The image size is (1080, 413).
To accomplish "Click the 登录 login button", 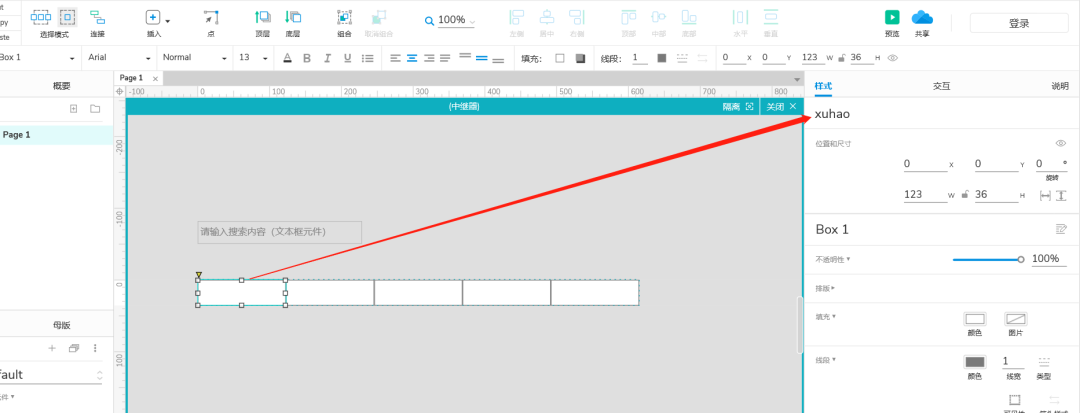I will coord(1019,23).
